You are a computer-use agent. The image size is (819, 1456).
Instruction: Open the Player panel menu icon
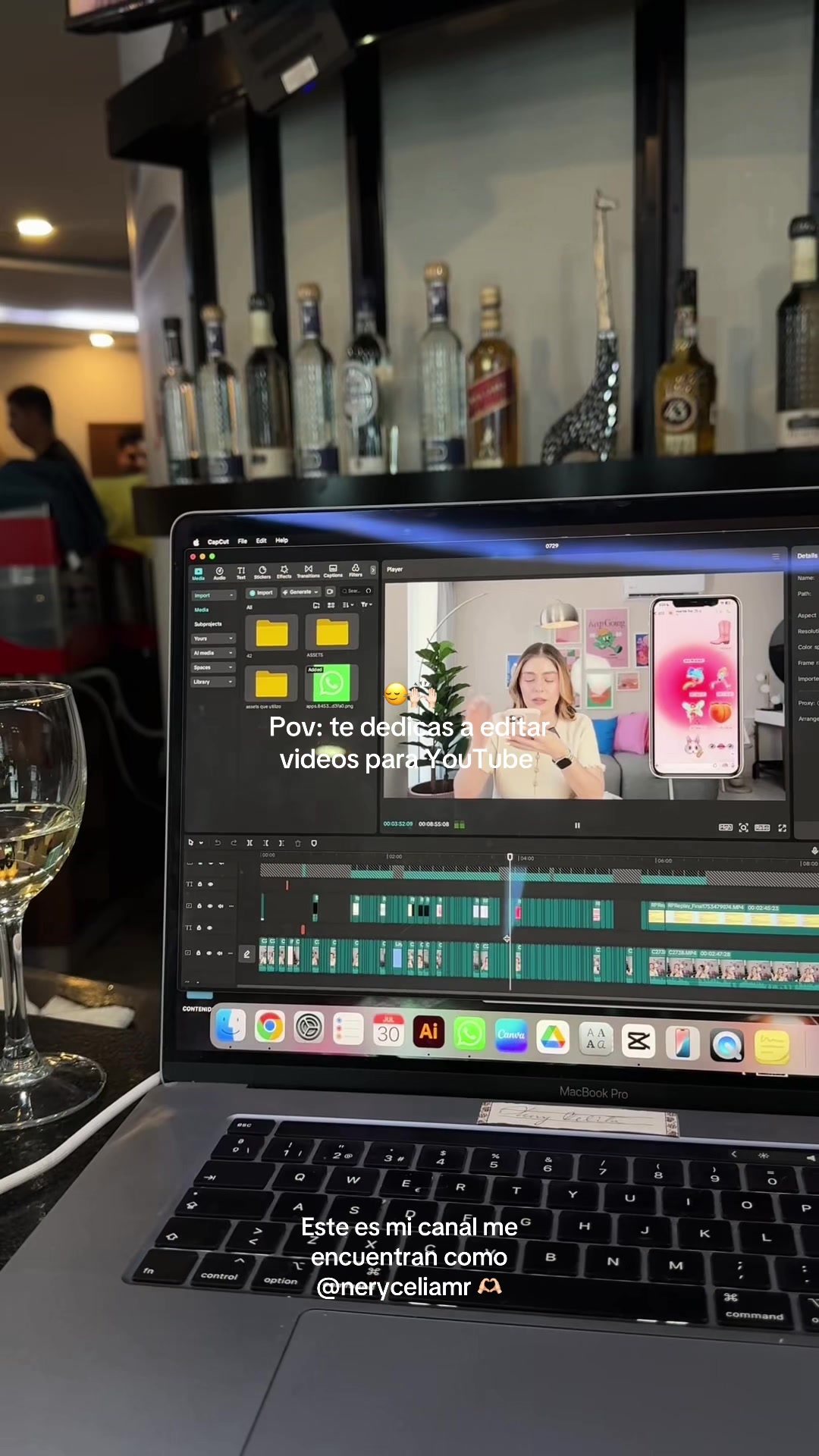(775, 557)
